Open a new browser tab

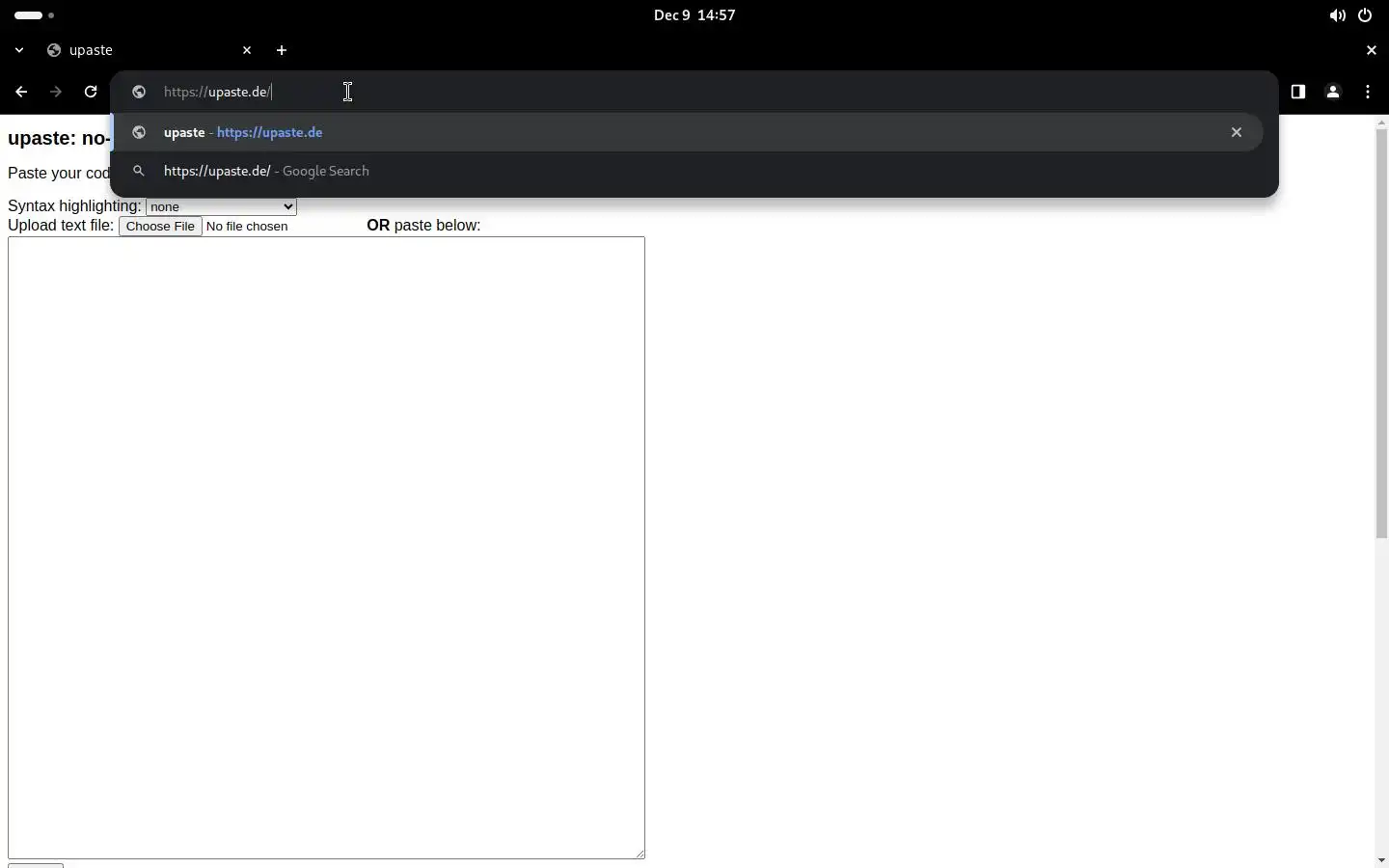pos(282,50)
